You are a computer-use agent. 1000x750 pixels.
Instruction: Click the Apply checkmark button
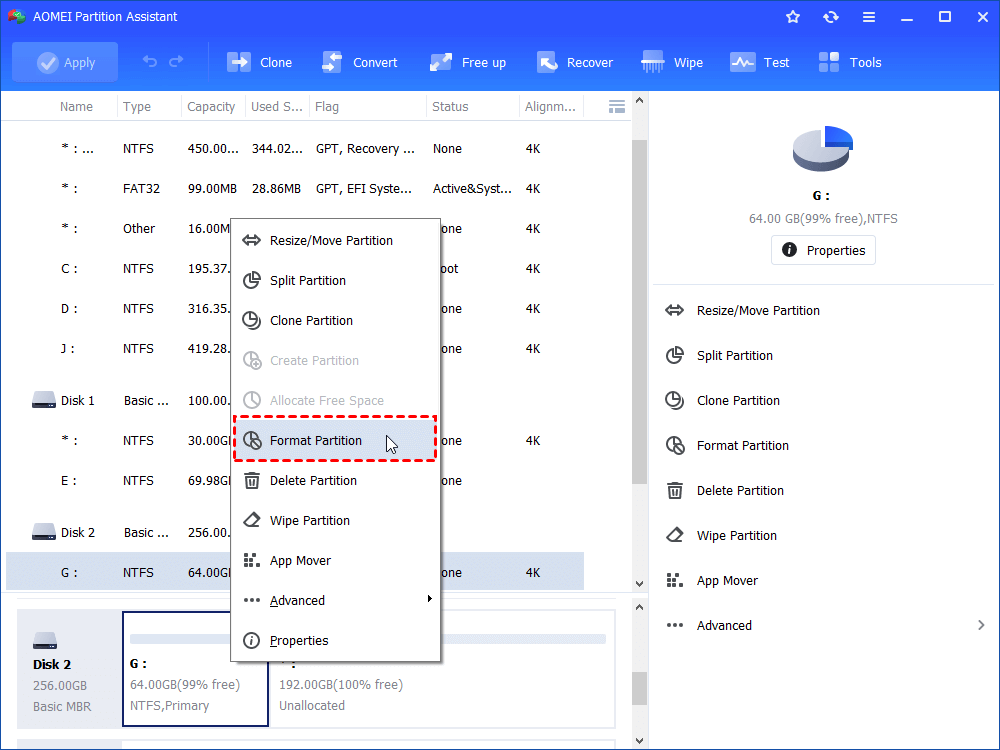65,62
